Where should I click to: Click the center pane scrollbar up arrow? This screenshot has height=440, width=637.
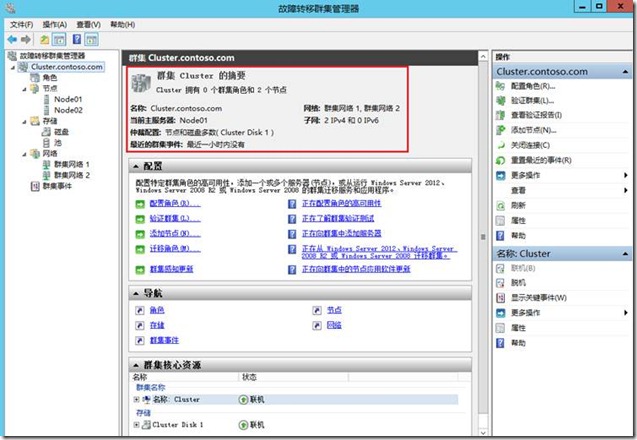[483, 56]
